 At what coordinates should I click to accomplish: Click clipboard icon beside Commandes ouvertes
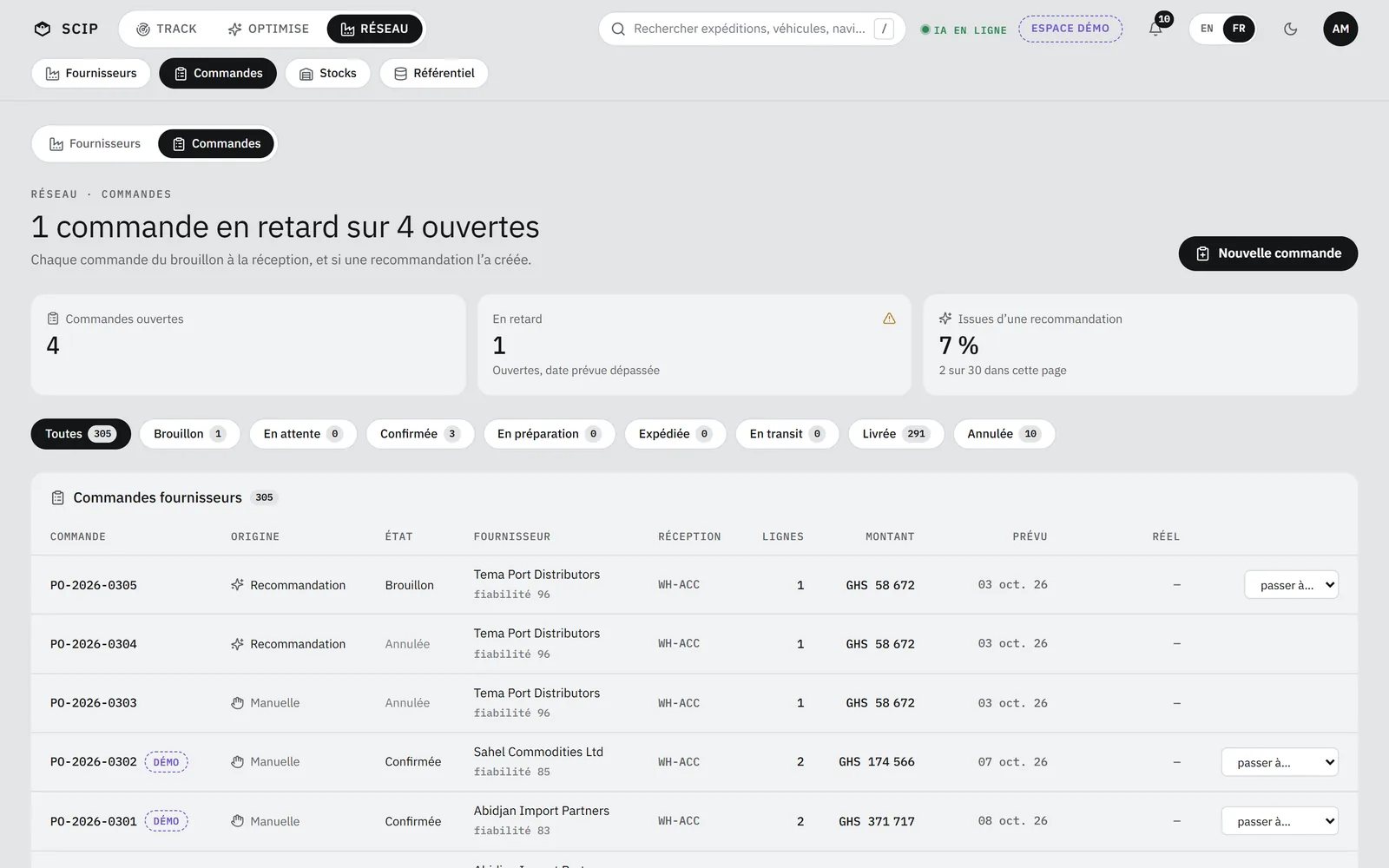[53, 319]
